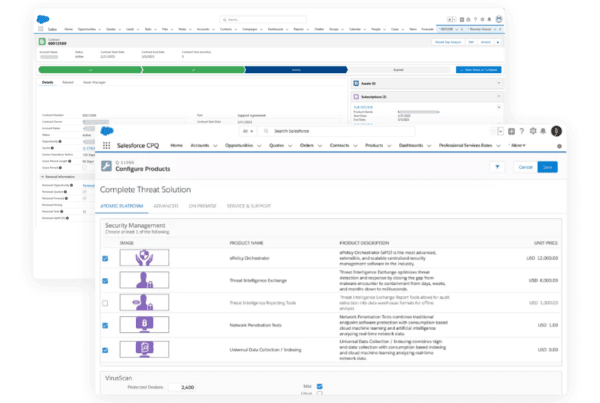Open the Home item in CPQ navigation
Viewport: 600px width, 403px height.
coord(176,145)
